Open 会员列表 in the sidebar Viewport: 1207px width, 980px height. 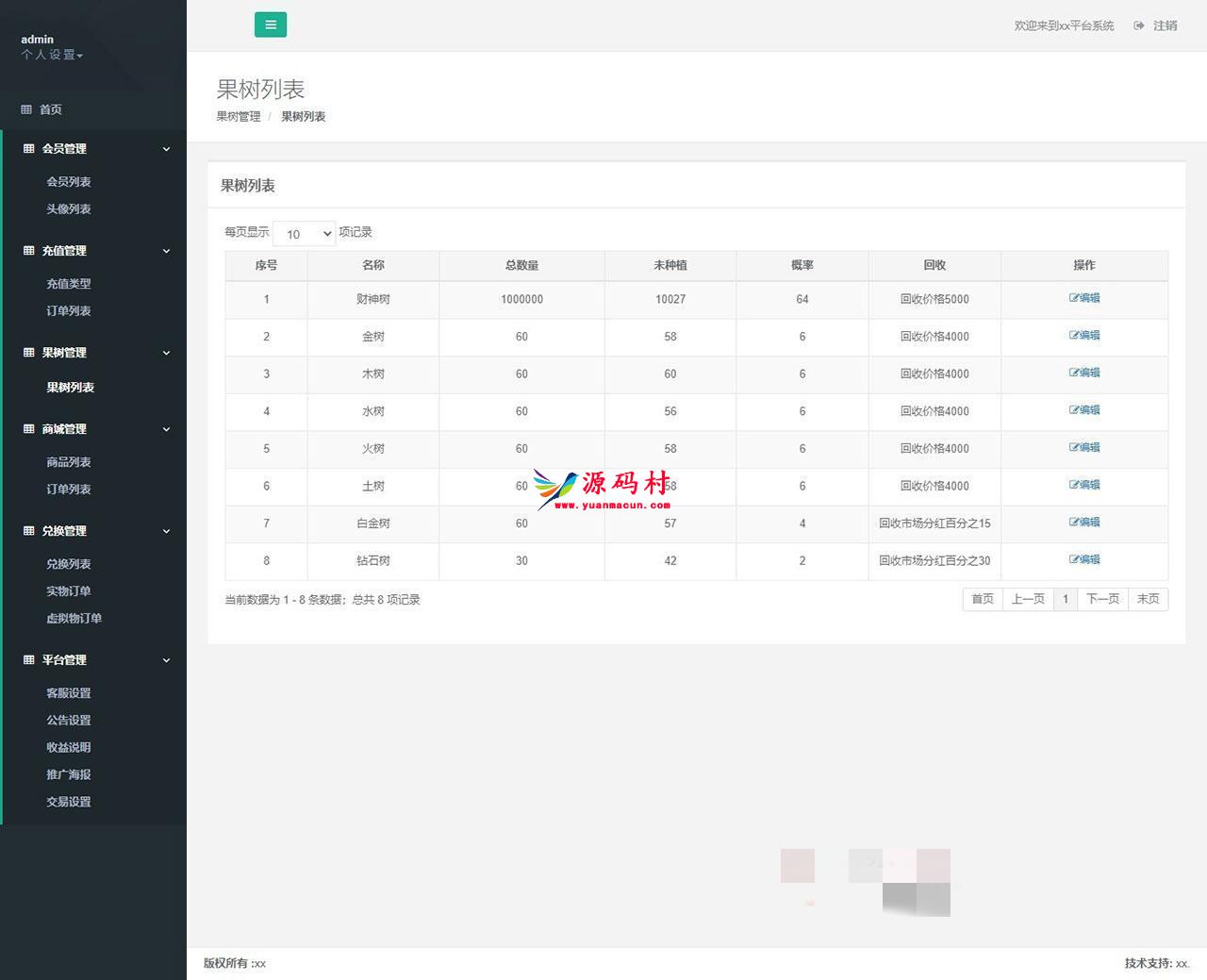pos(69,182)
